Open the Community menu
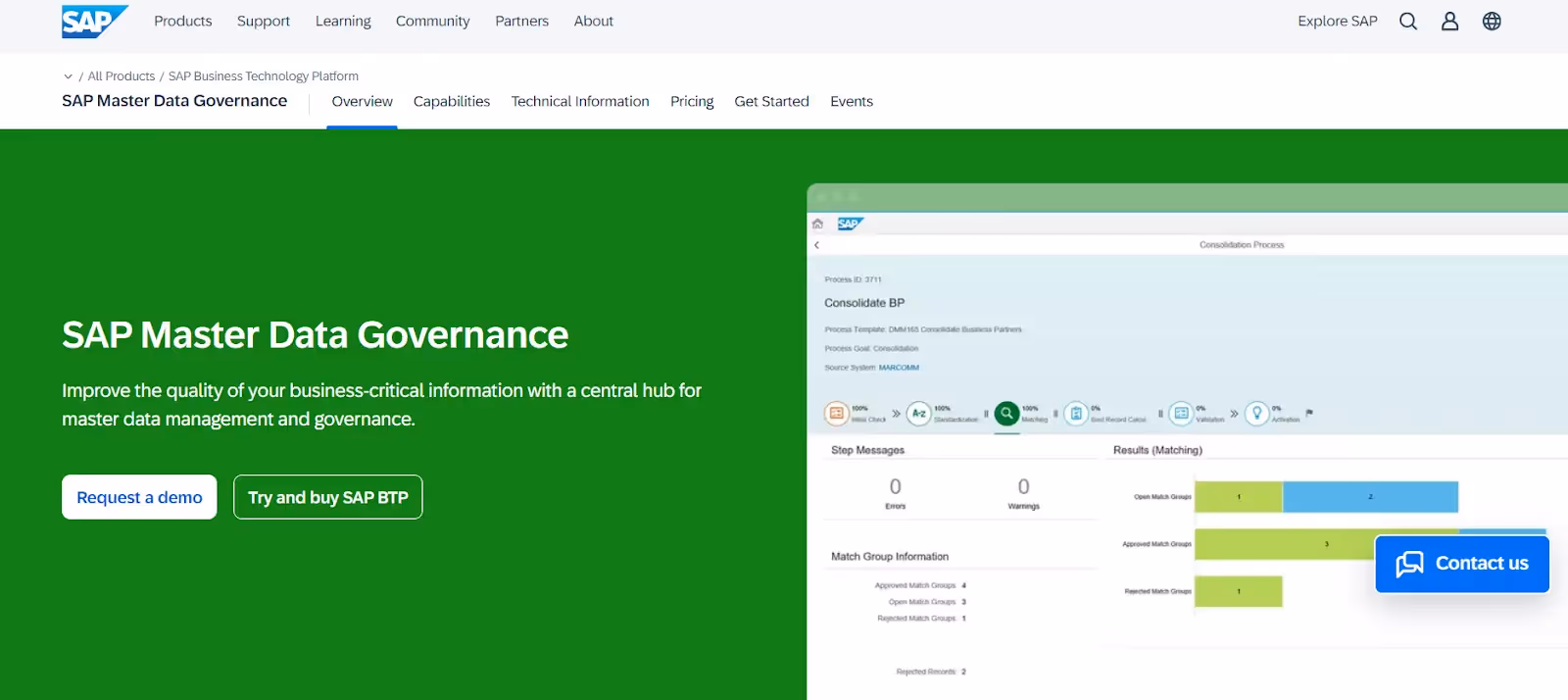Image resolution: width=1568 pixels, height=700 pixels. click(x=432, y=21)
